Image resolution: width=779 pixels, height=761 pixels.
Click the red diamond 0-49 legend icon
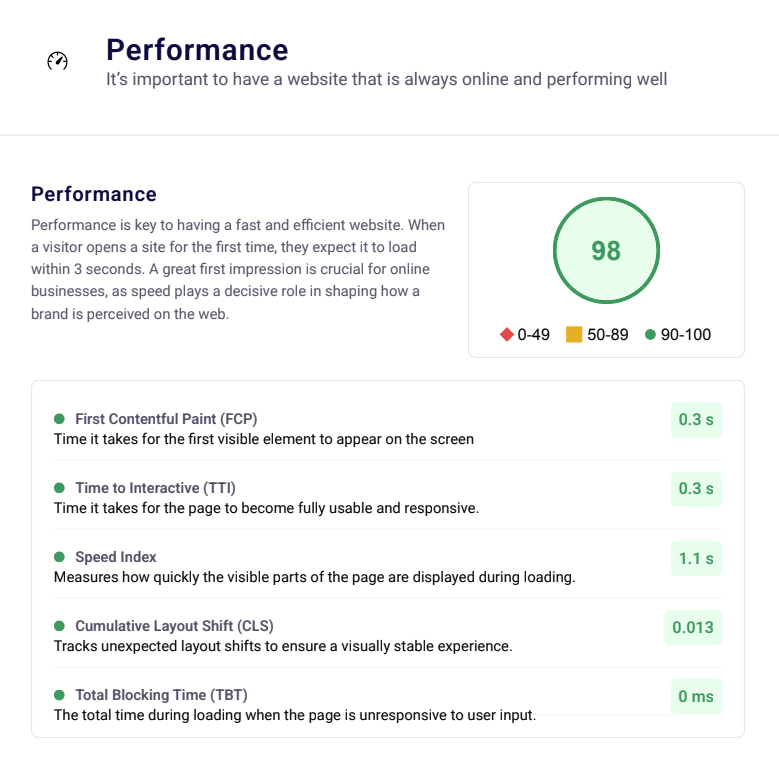pyautogui.click(x=507, y=335)
